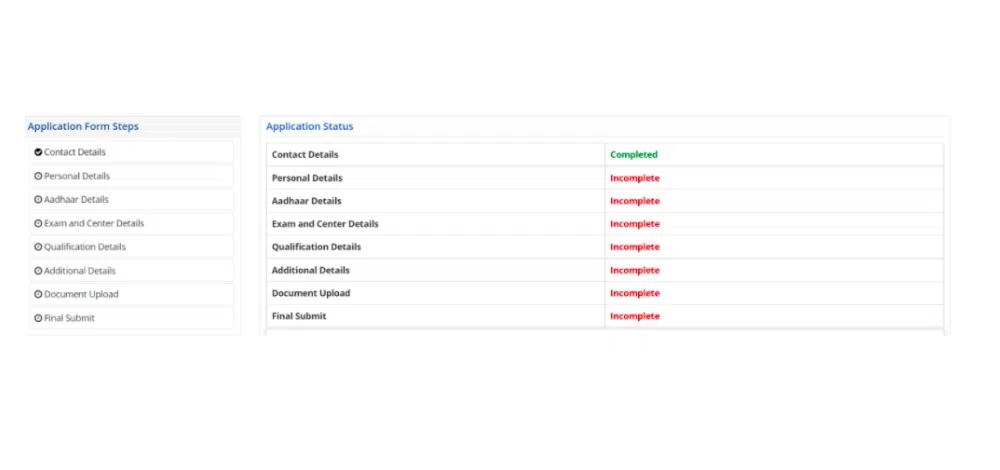This screenshot has width=1000, height=470.
Task: Click the icon beside Exam and Center Details
Action: [38, 224]
